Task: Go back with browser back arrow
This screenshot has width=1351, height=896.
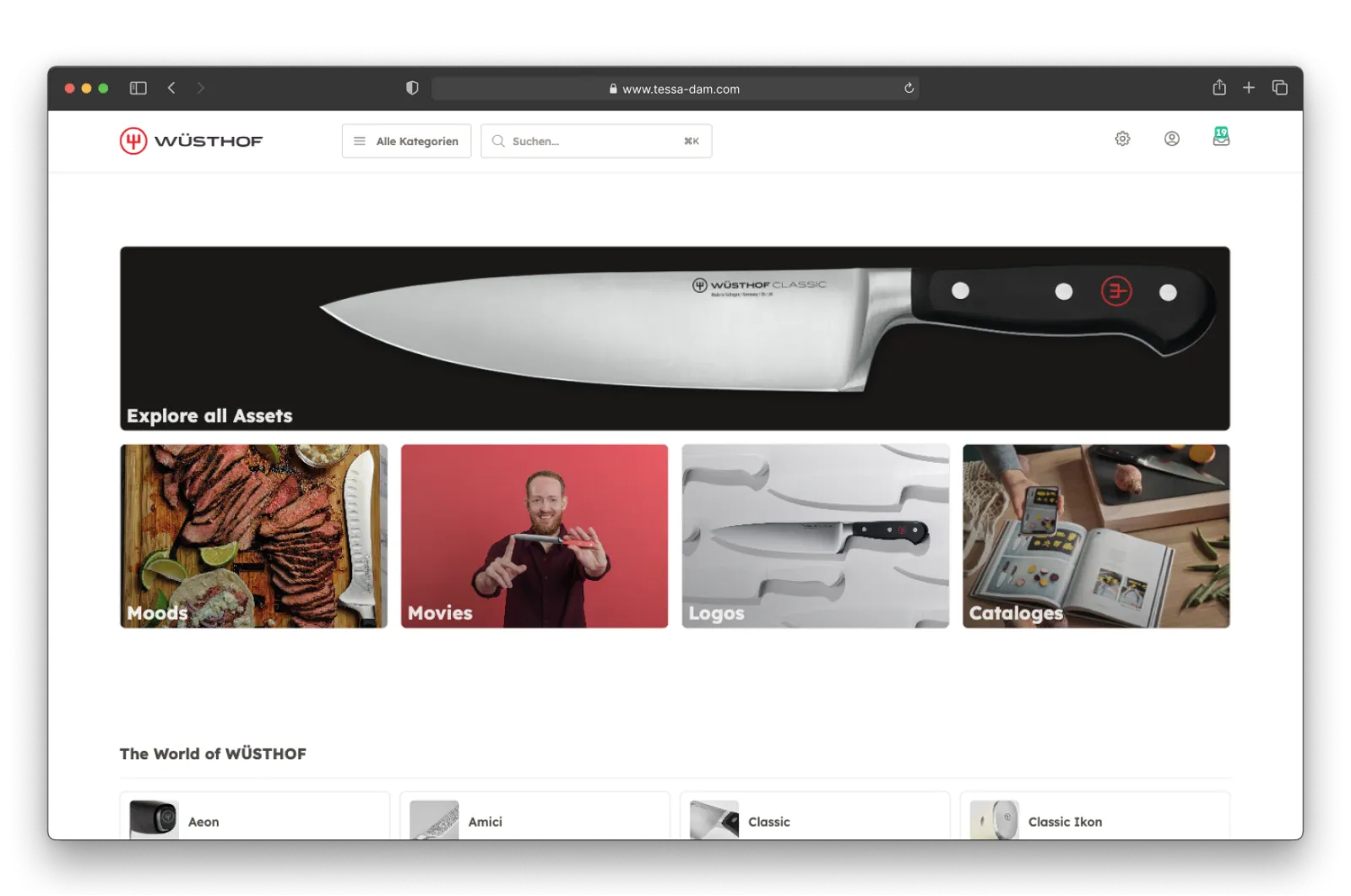Action: 171,89
